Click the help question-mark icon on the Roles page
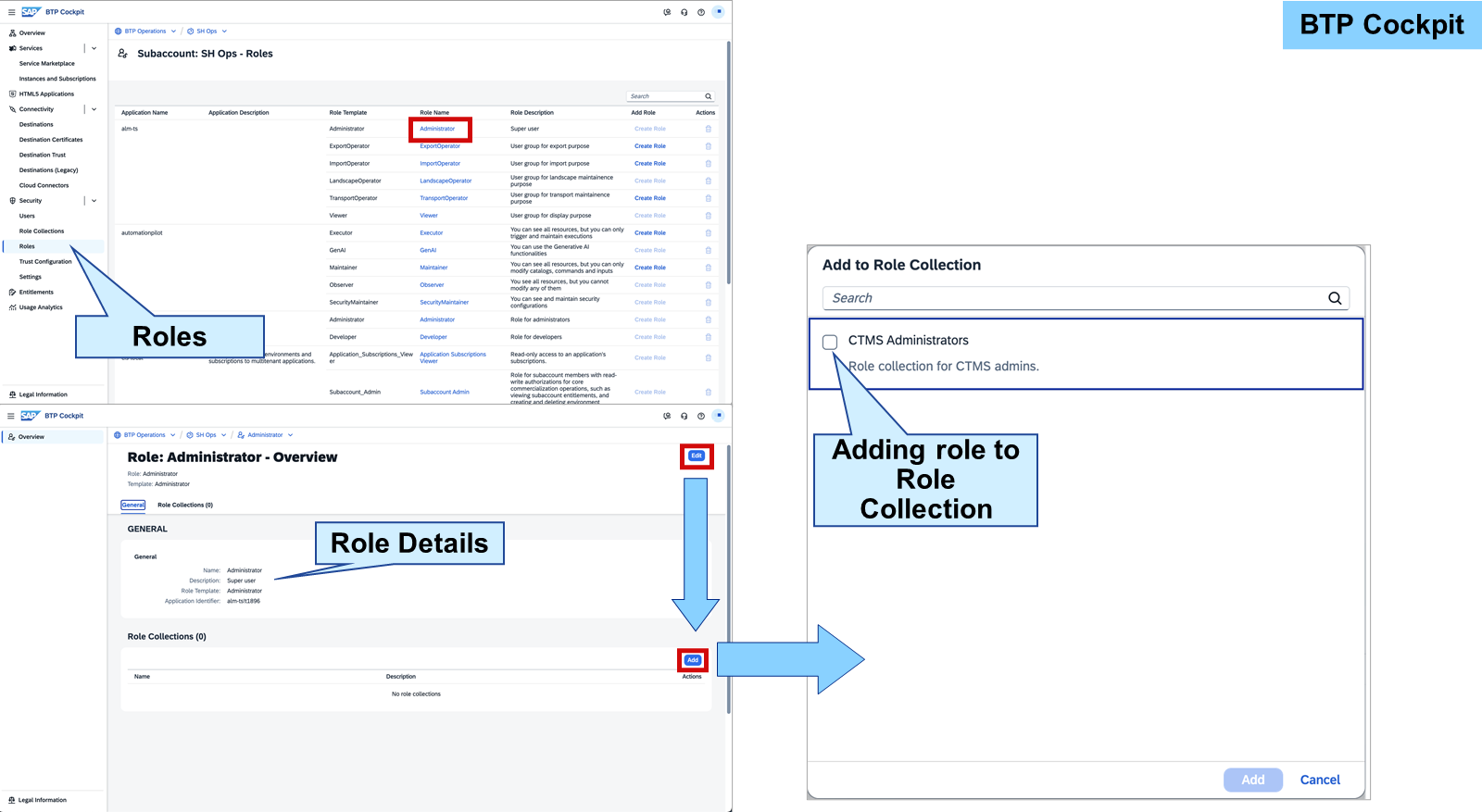This screenshot has width=1482, height=812. (x=701, y=12)
